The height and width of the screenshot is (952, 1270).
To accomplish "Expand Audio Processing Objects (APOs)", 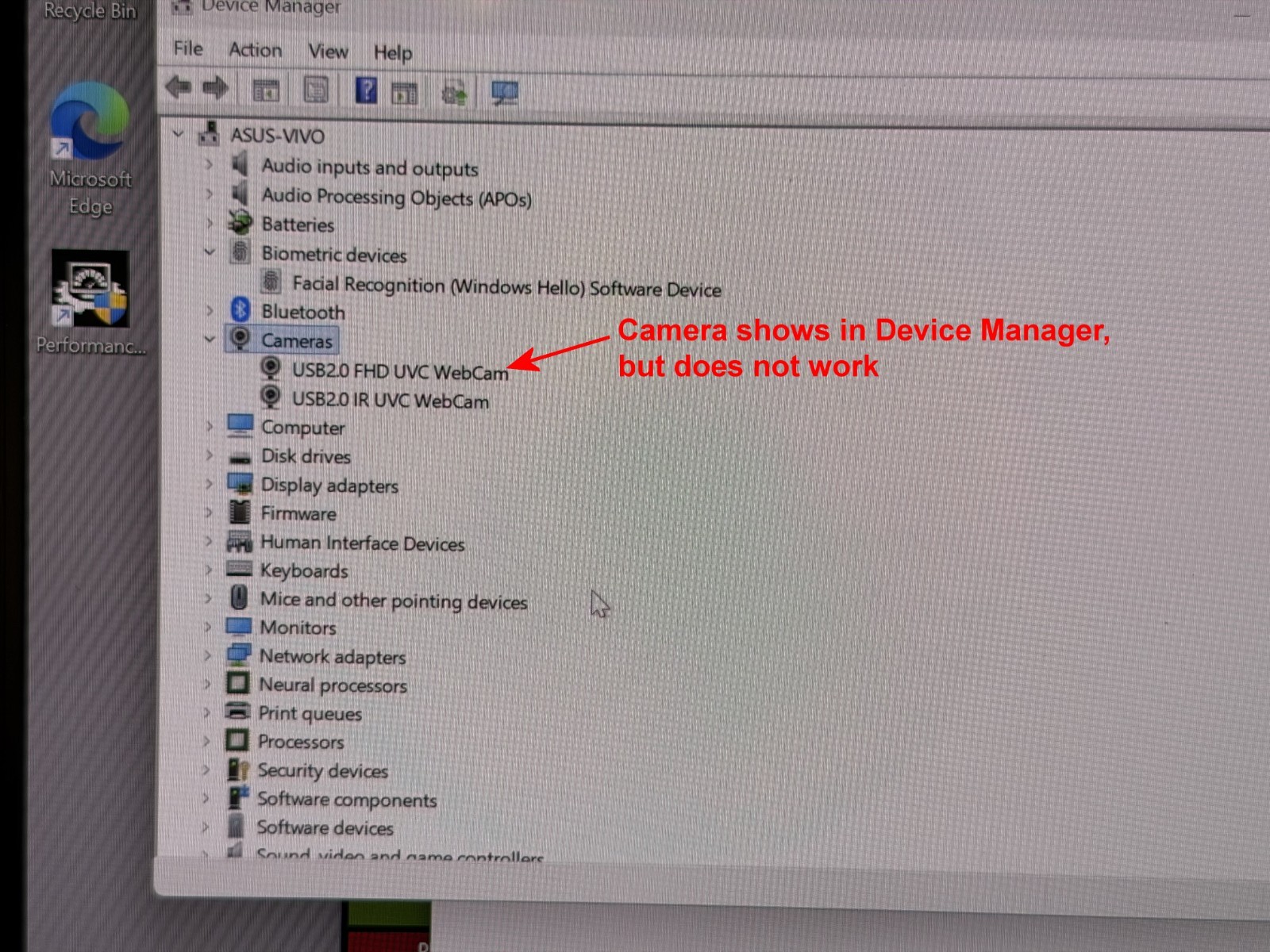I will [210, 194].
